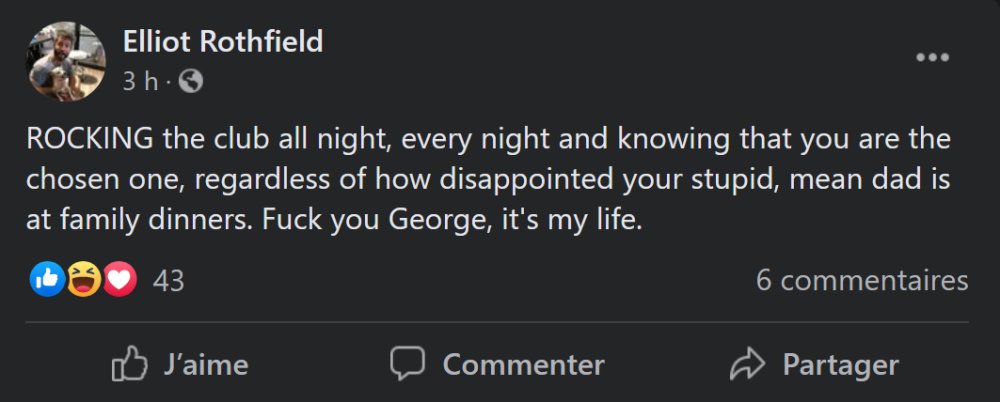1000x402 pixels.
Task: Click the speech bubble icon beside Commenter
Action: click(x=407, y=364)
